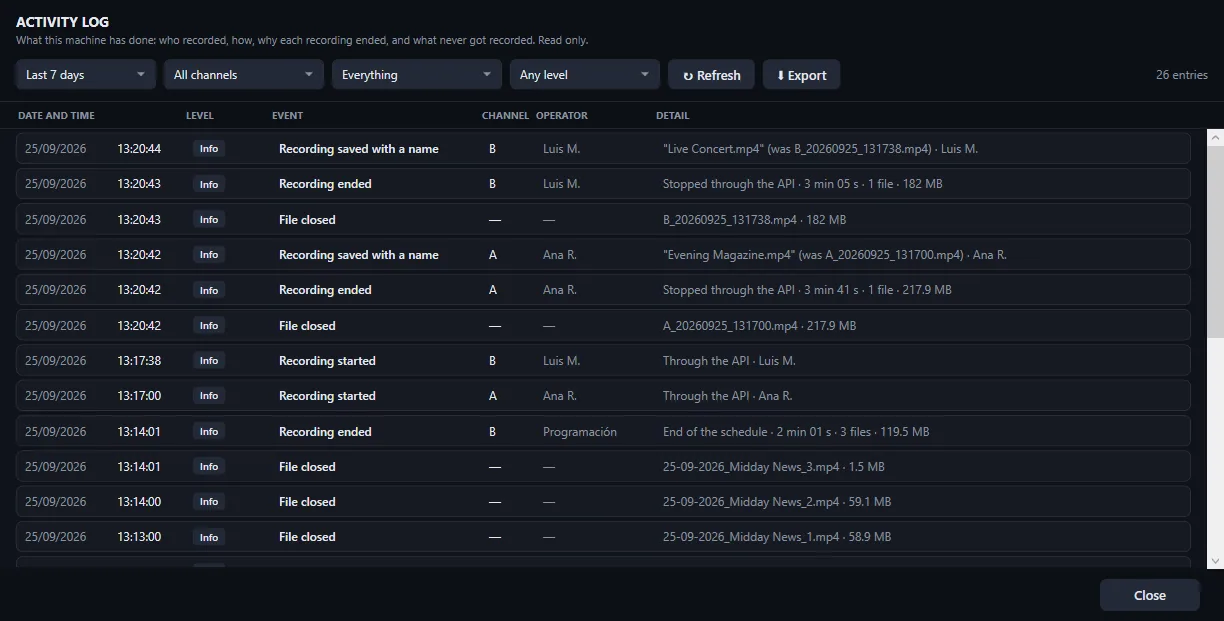Click the "Live Concert.mp4" detail text
This screenshot has height=621, width=1224.
(x=820, y=149)
